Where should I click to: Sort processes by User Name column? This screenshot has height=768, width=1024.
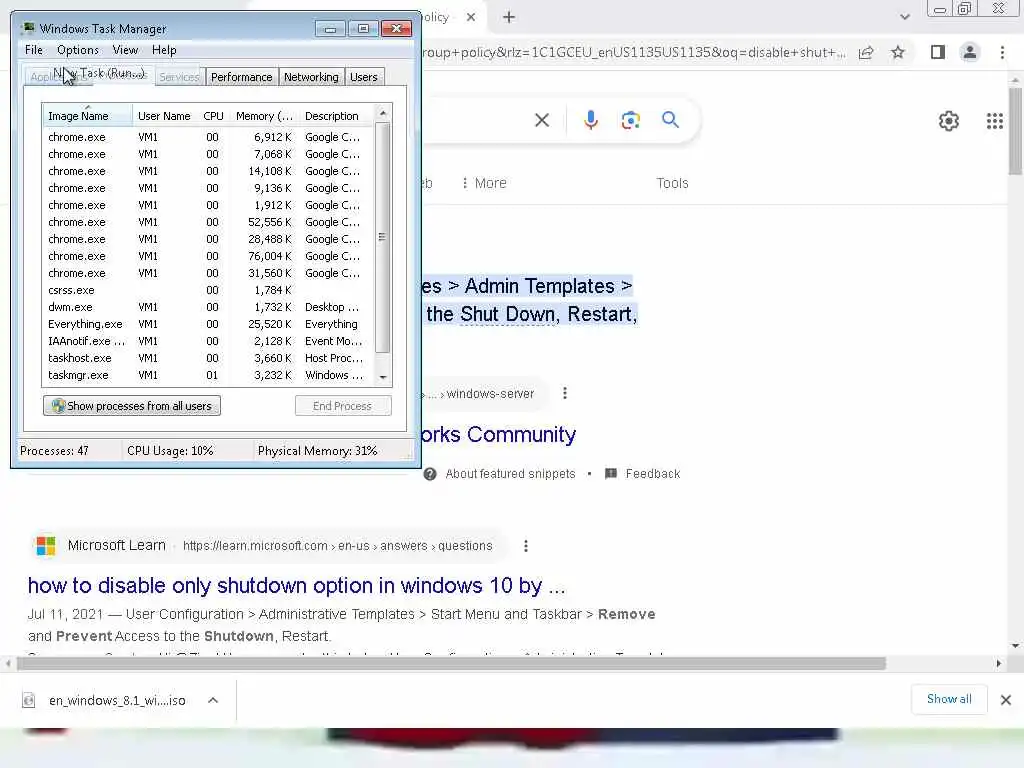pyautogui.click(x=165, y=116)
